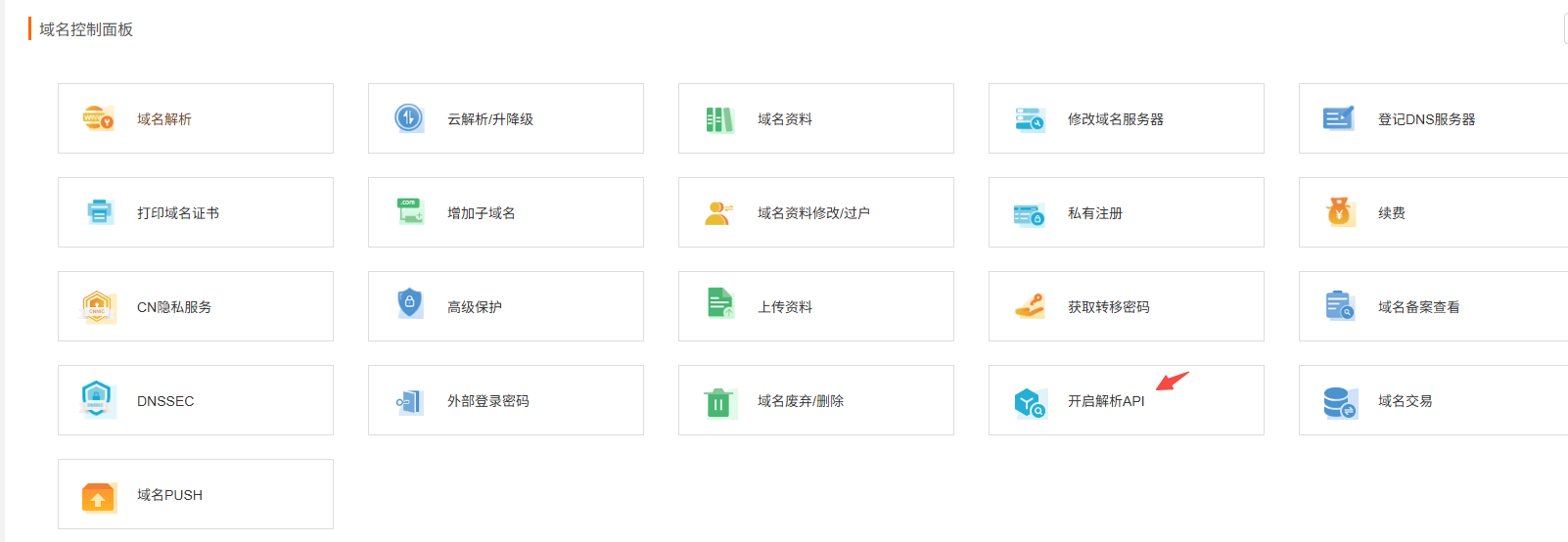Click 开启解析API label
This screenshot has width=1568, height=542.
point(1105,401)
